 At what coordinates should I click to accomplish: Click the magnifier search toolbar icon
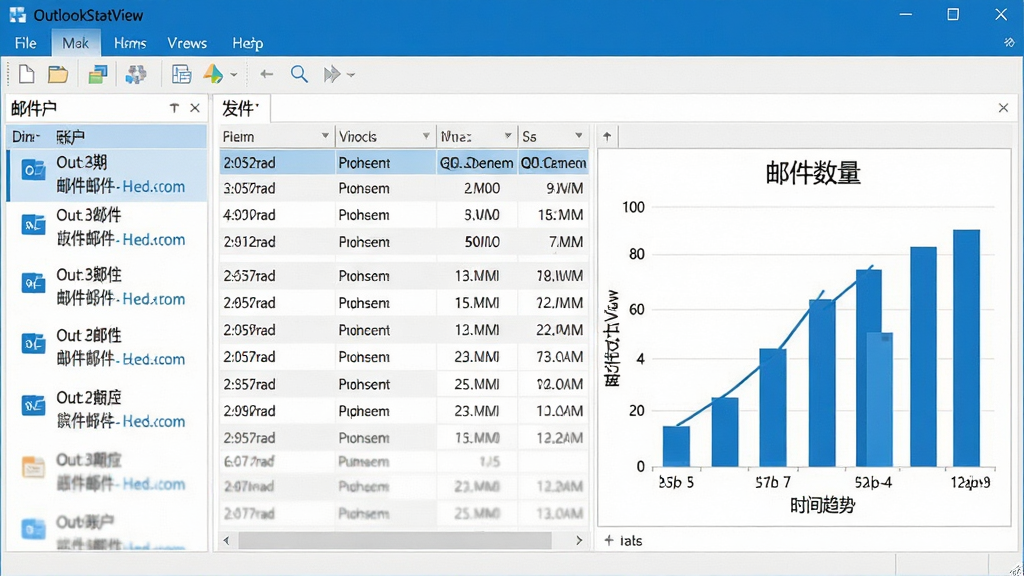tap(299, 74)
